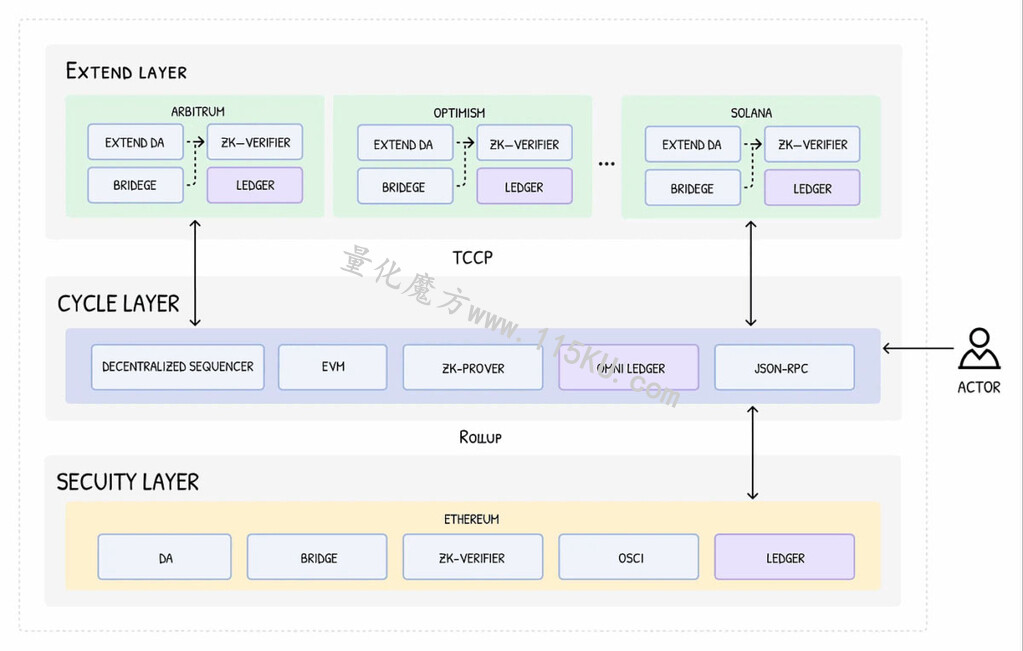Click the JSON-RPC box
Screen dimensions: 1023x651
[x=784, y=368]
